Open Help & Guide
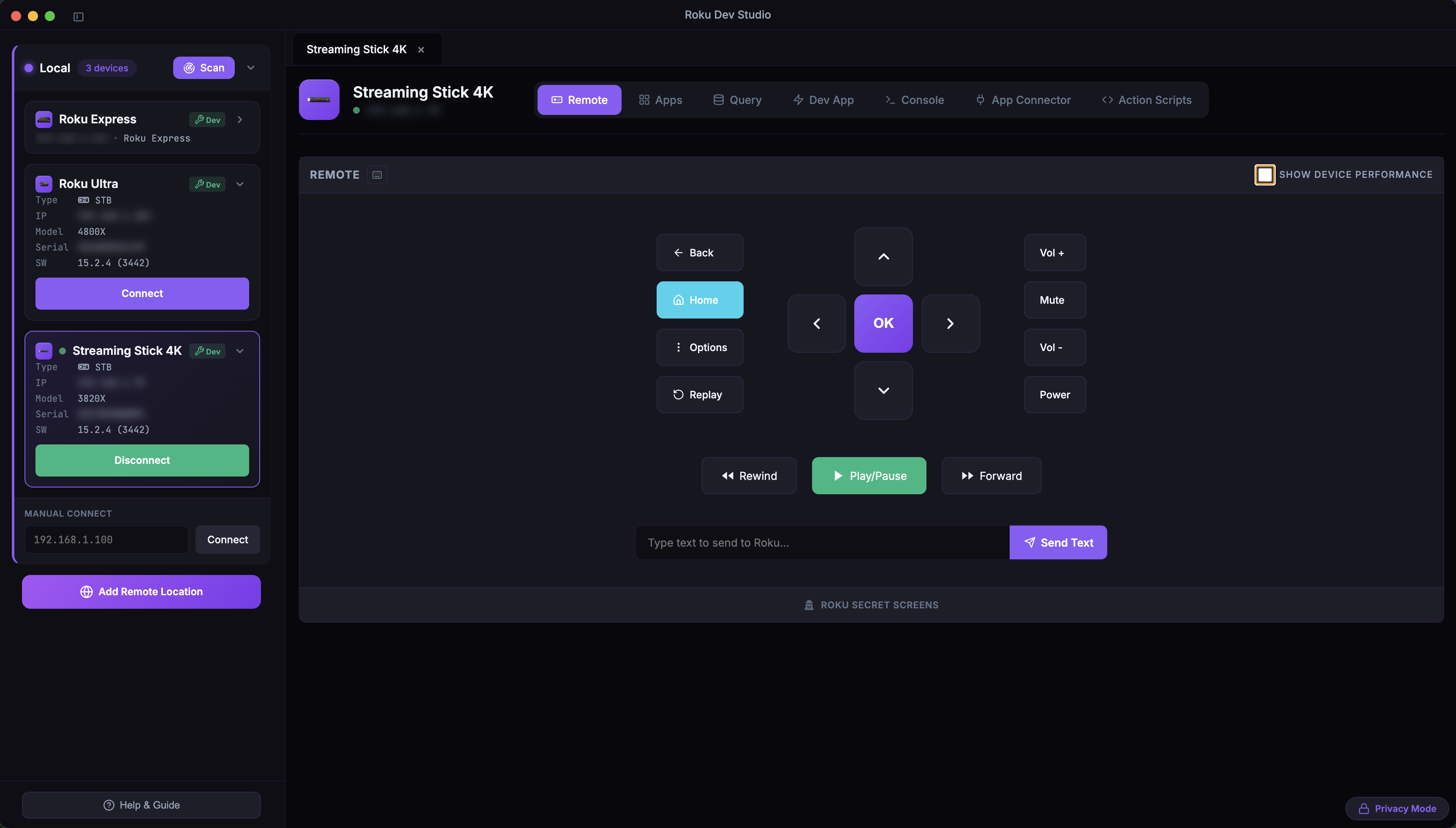The height and width of the screenshot is (828, 1456). coord(141,805)
